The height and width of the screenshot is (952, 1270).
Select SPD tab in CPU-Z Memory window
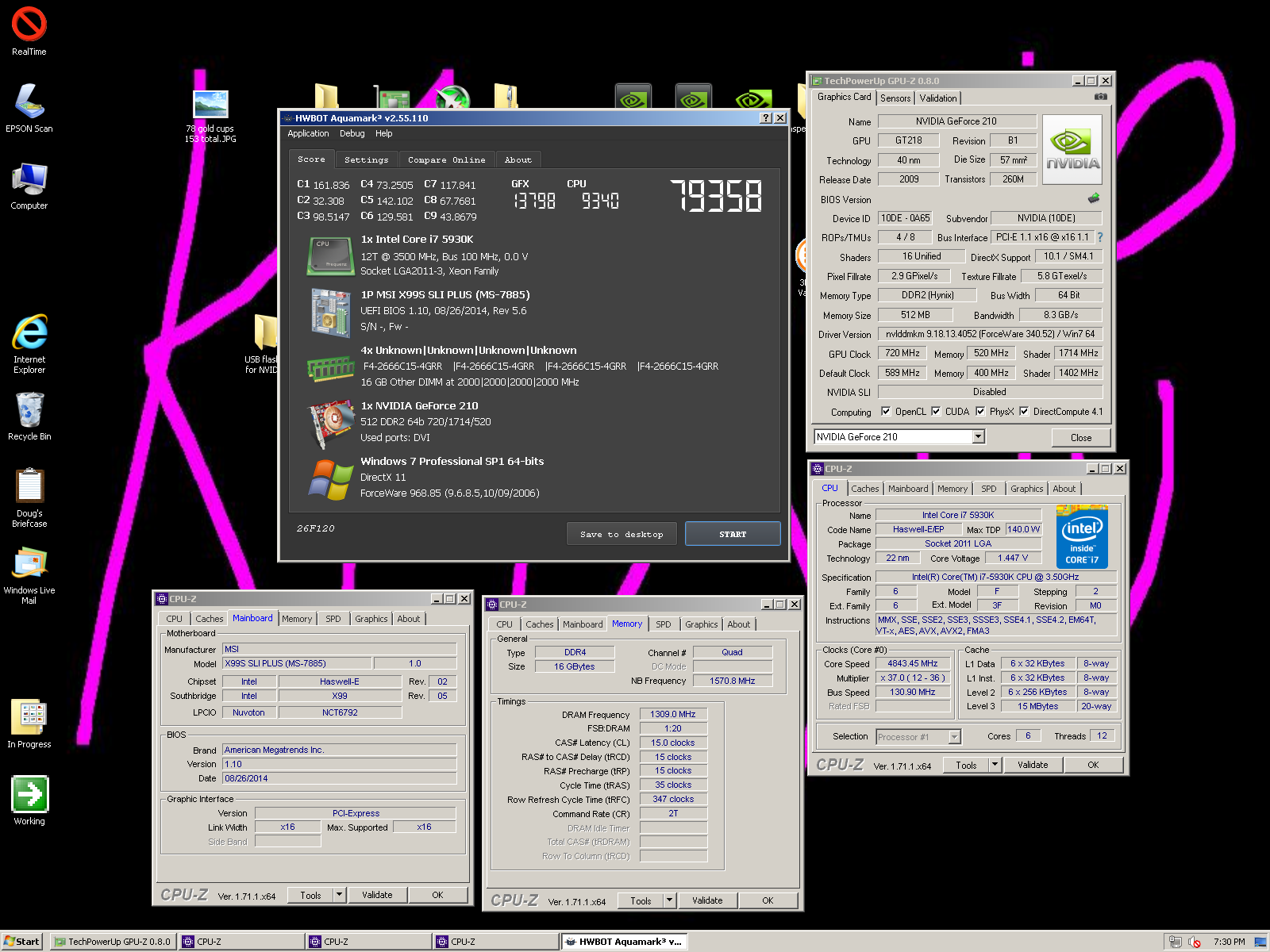pos(664,624)
